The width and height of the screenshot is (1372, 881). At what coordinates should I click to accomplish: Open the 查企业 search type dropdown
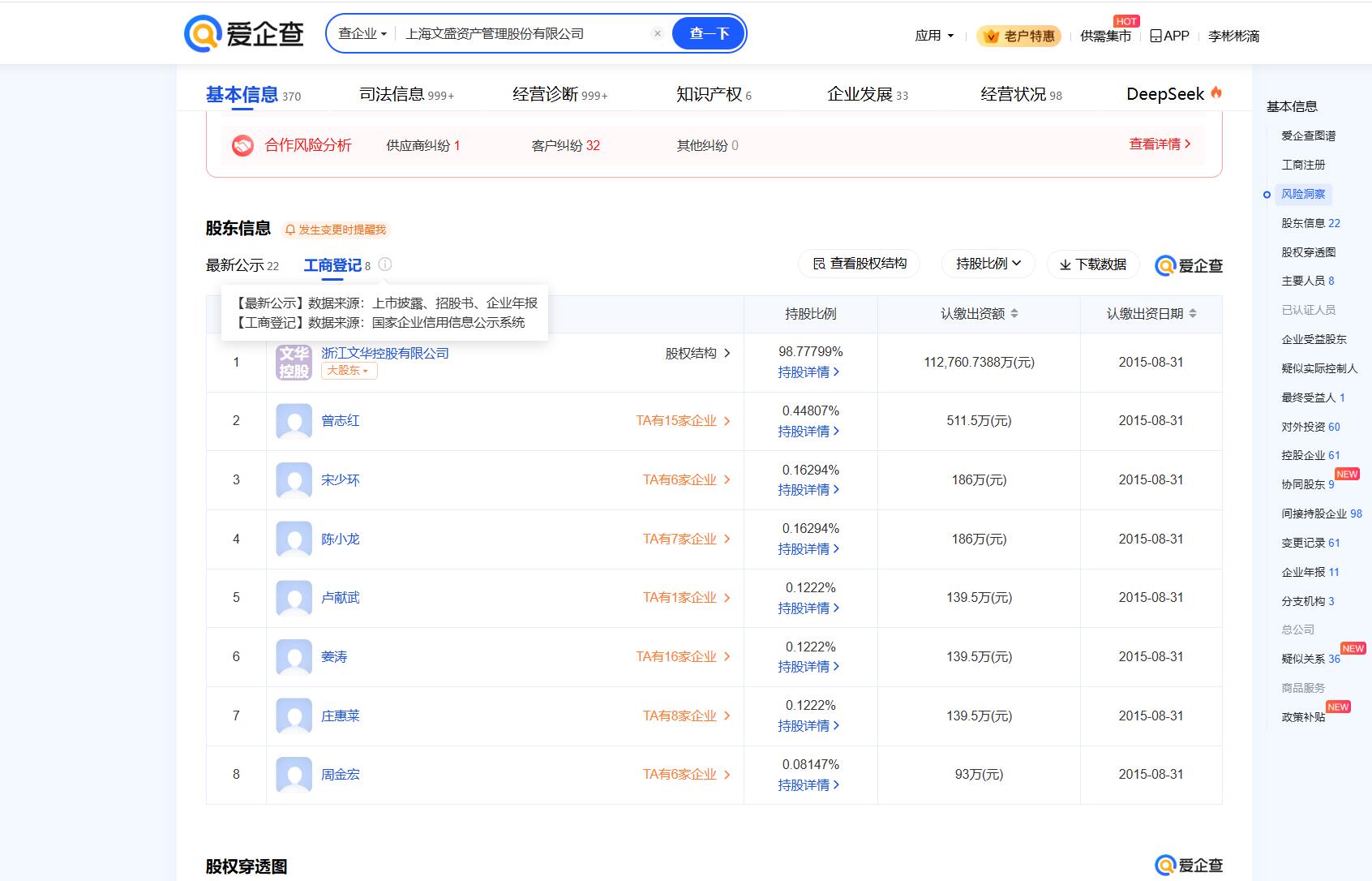pyautogui.click(x=362, y=33)
